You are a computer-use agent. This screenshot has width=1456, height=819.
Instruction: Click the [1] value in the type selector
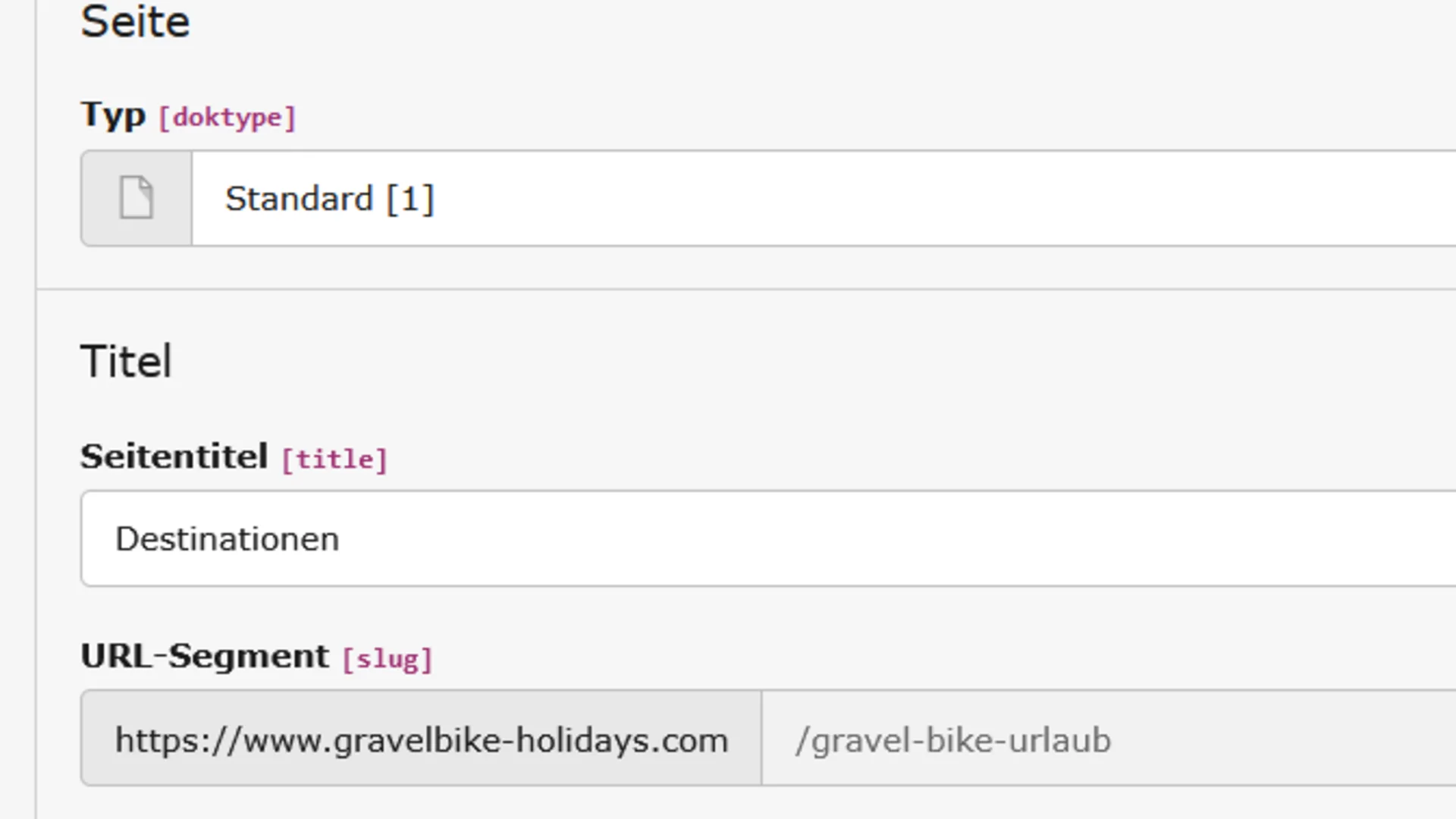(410, 199)
